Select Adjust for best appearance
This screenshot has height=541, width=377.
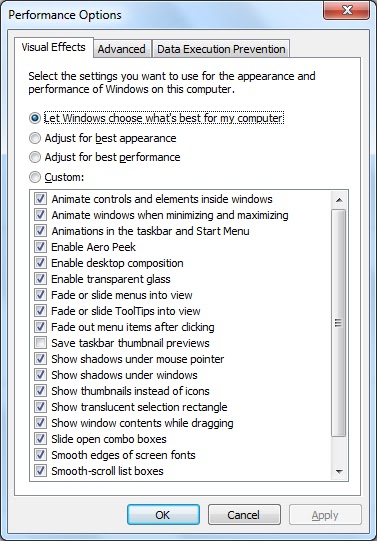point(35,138)
